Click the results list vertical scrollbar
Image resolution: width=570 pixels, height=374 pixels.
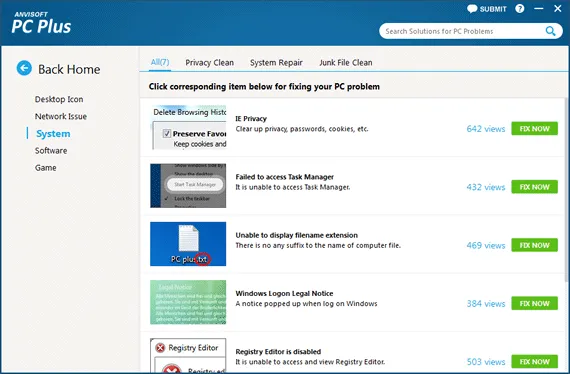tap(566, 189)
